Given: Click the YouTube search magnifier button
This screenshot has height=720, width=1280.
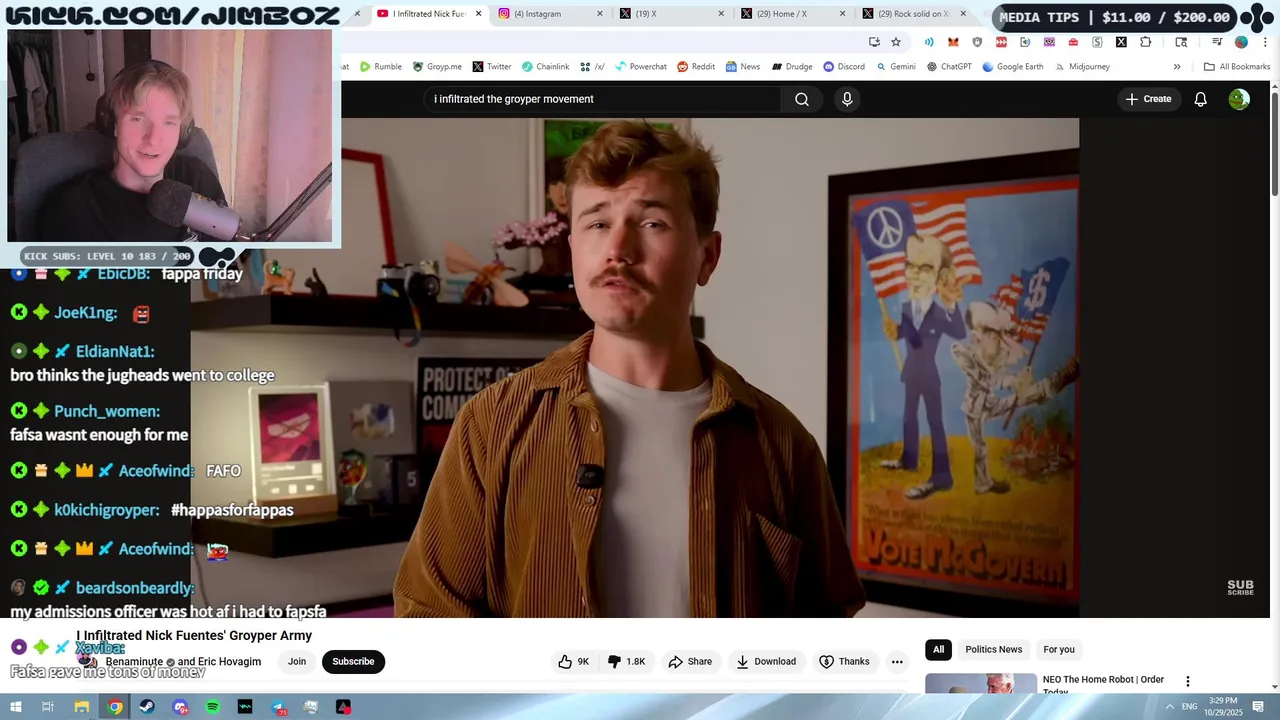Looking at the screenshot, I should pyautogui.click(x=802, y=99).
